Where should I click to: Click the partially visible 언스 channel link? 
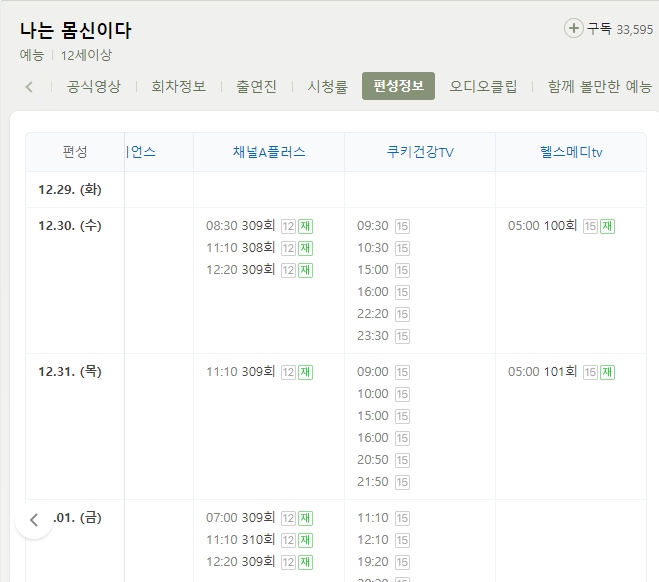[x=141, y=152]
